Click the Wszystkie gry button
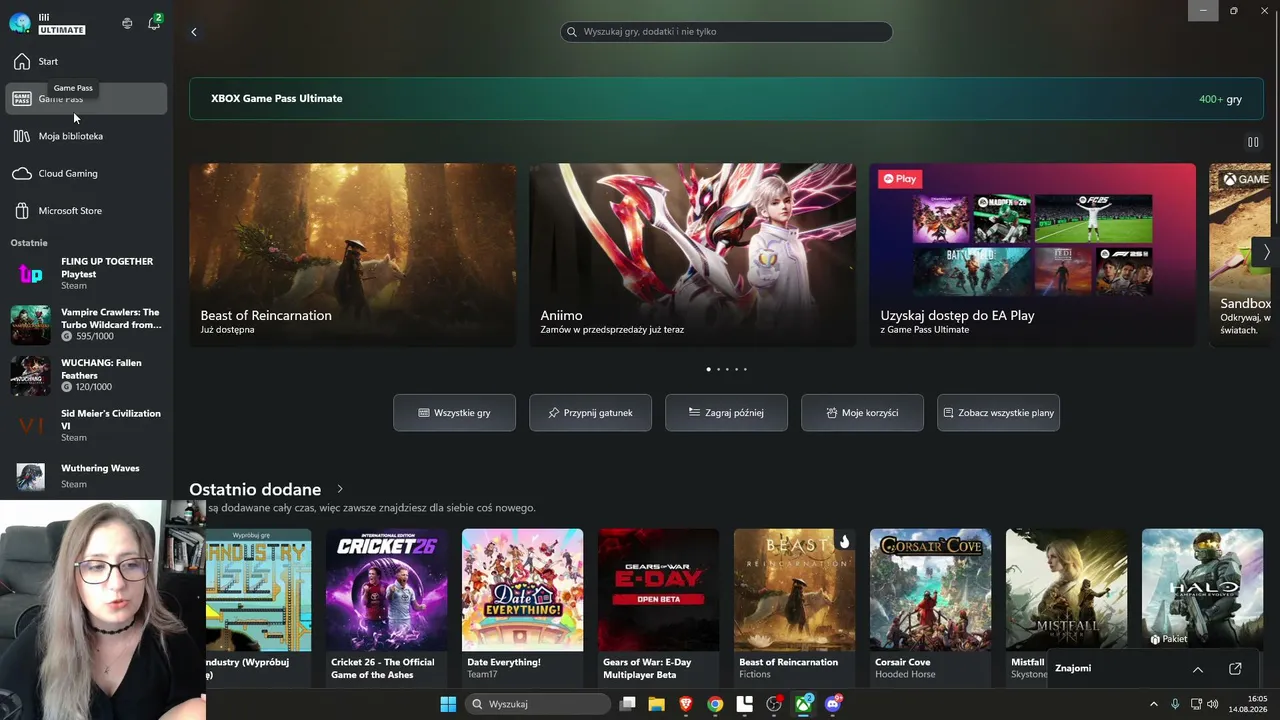The image size is (1280, 720). point(455,413)
